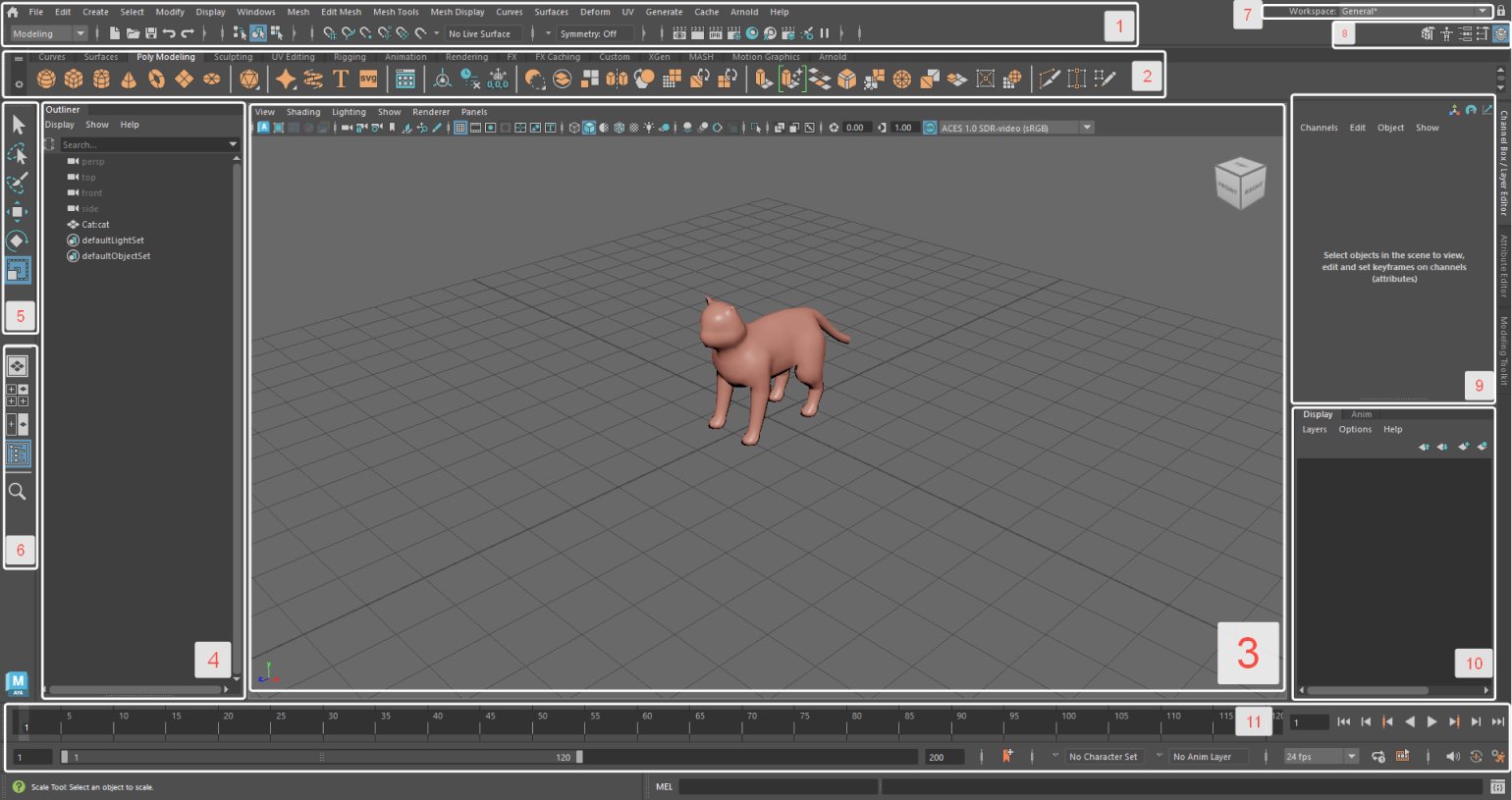Expand the 24 fps frame rate dropdown
The height and width of the screenshot is (800, 1512).
pos(1351,757)
